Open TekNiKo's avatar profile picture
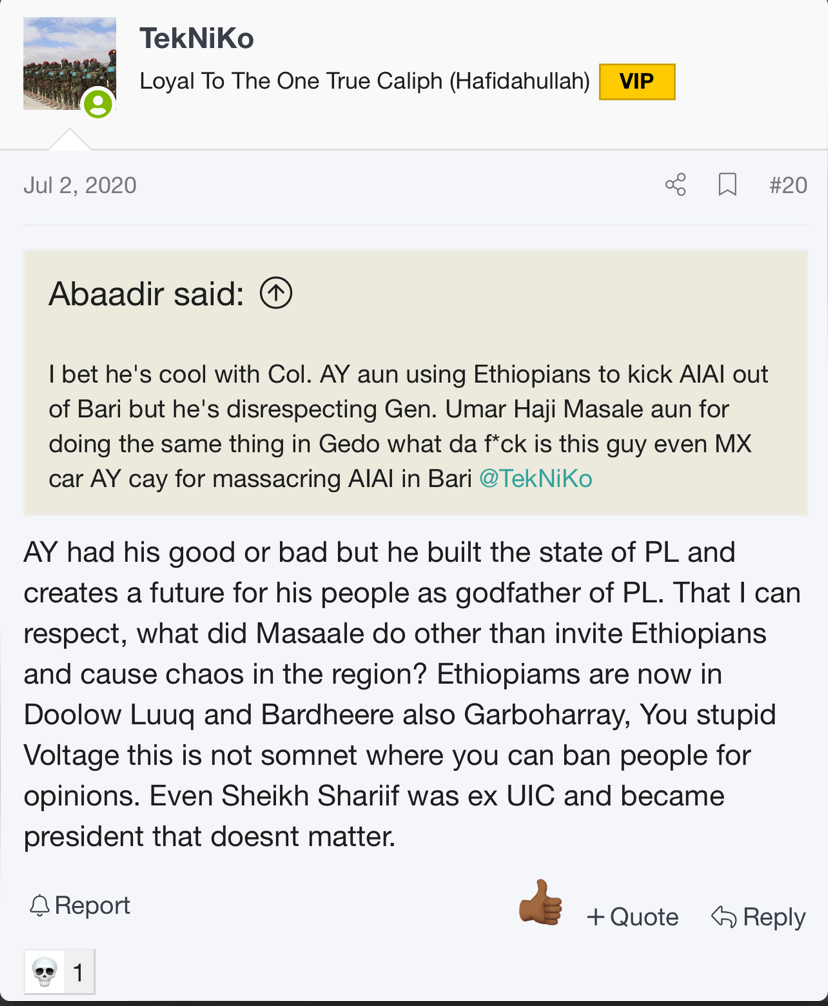 tap(69, 63)
